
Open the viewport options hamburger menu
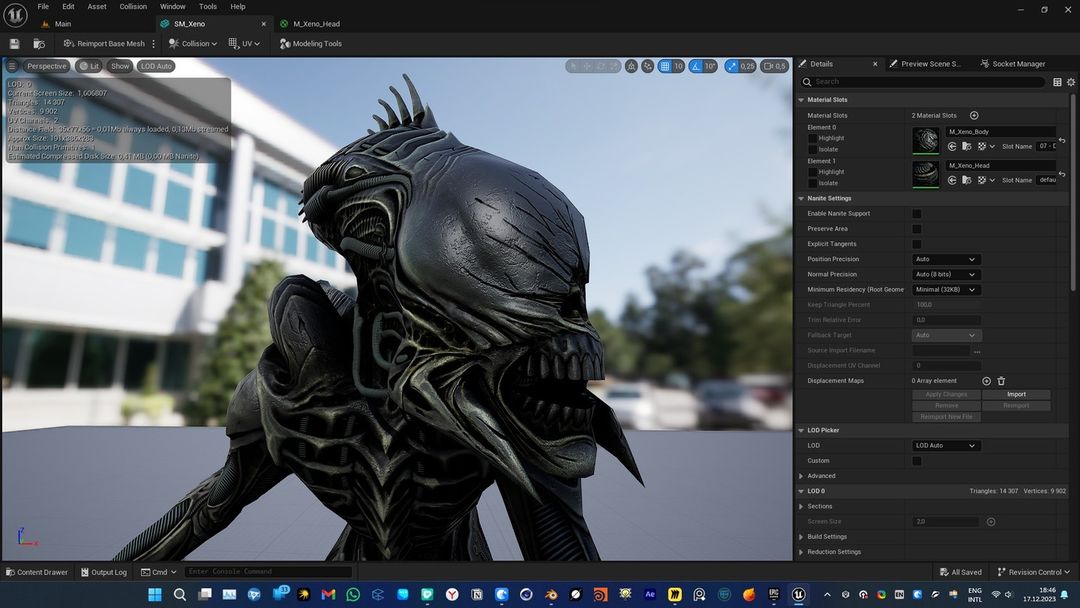(12, 66)
